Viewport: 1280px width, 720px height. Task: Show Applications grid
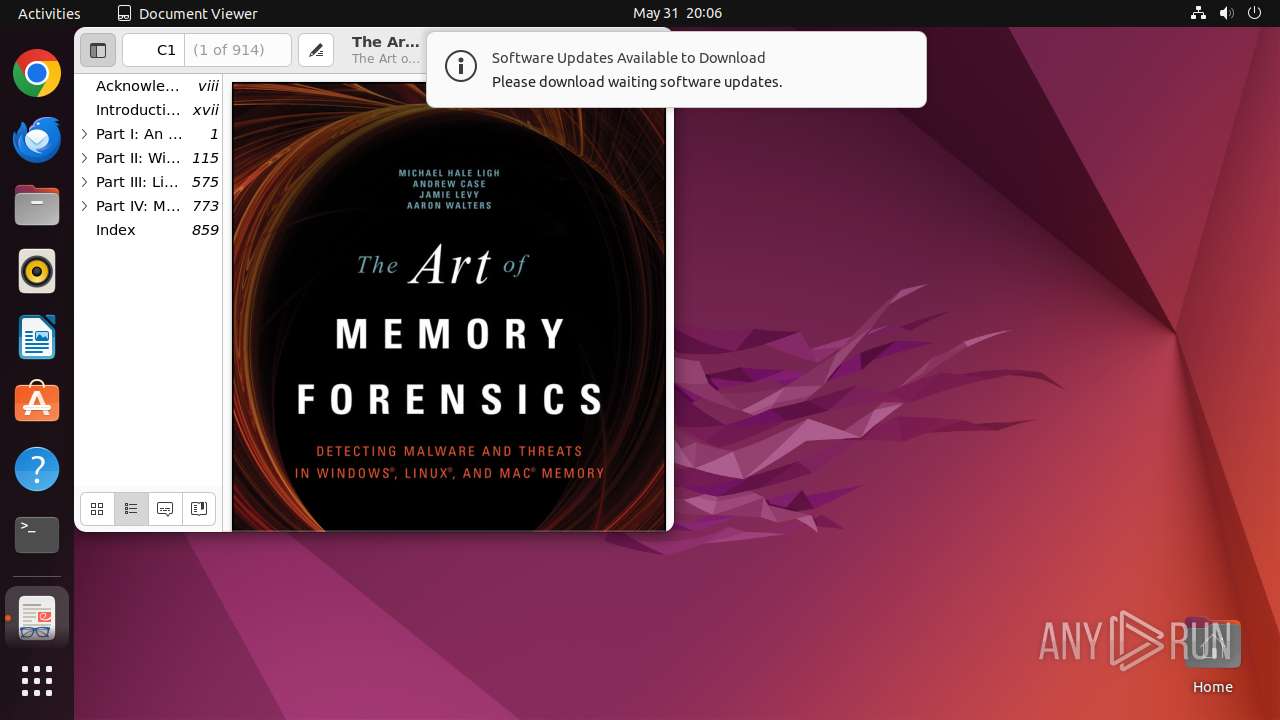37,681
